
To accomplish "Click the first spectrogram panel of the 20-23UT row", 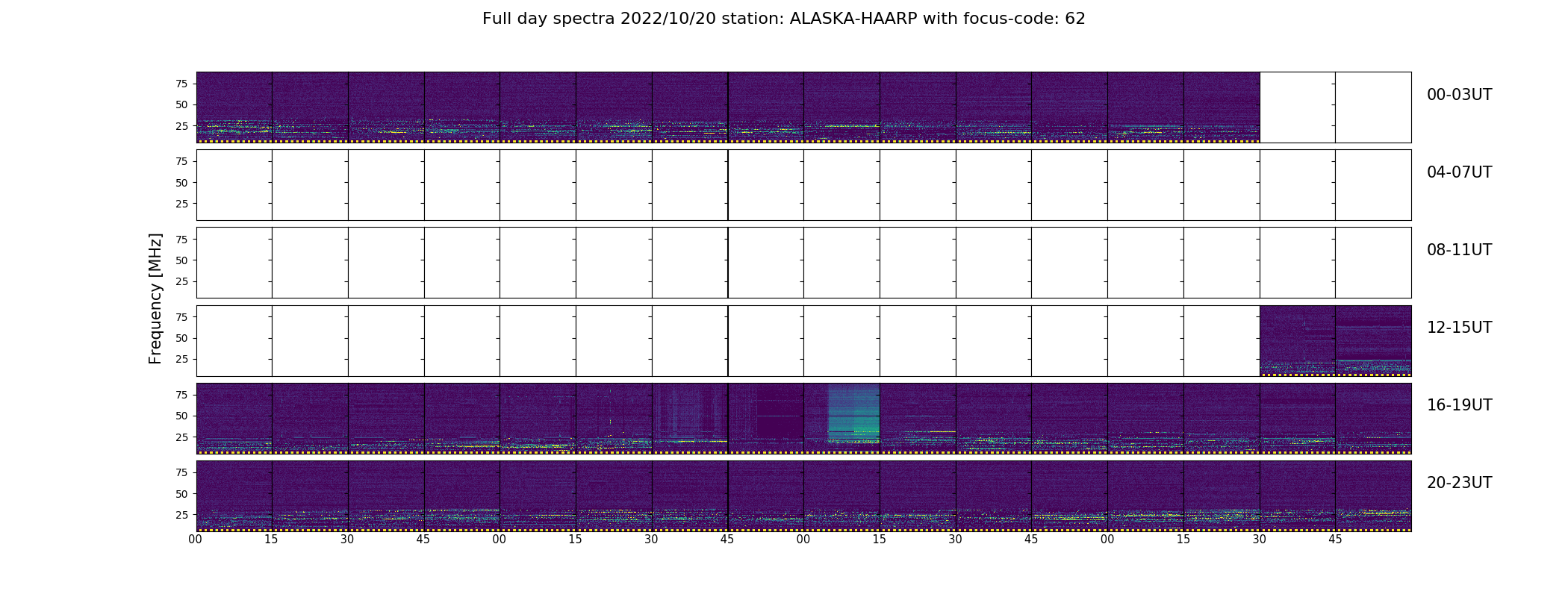I will tap(234, 496).
